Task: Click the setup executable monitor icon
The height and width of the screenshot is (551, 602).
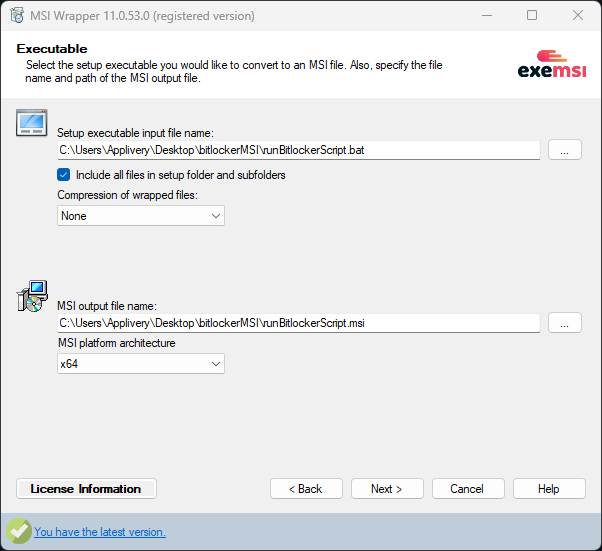Action: click(31, 123)
